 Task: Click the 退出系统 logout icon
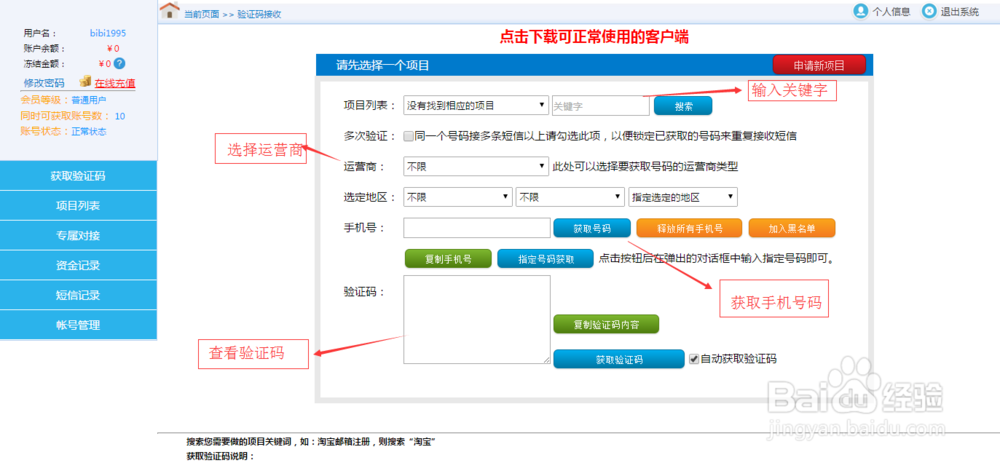click(930, 11)
